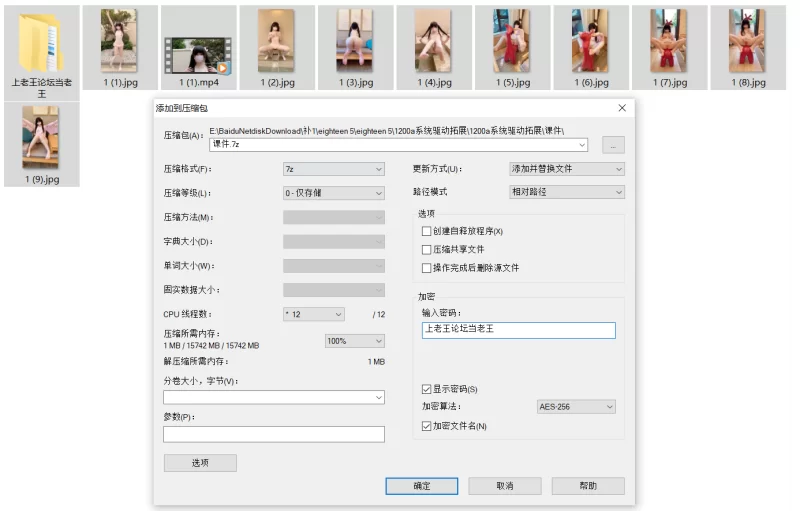Open the 路径模式 dropdown showing 相对路径
Image resolution: width=800 pixels, height=511 pixels.
[567, 192]
